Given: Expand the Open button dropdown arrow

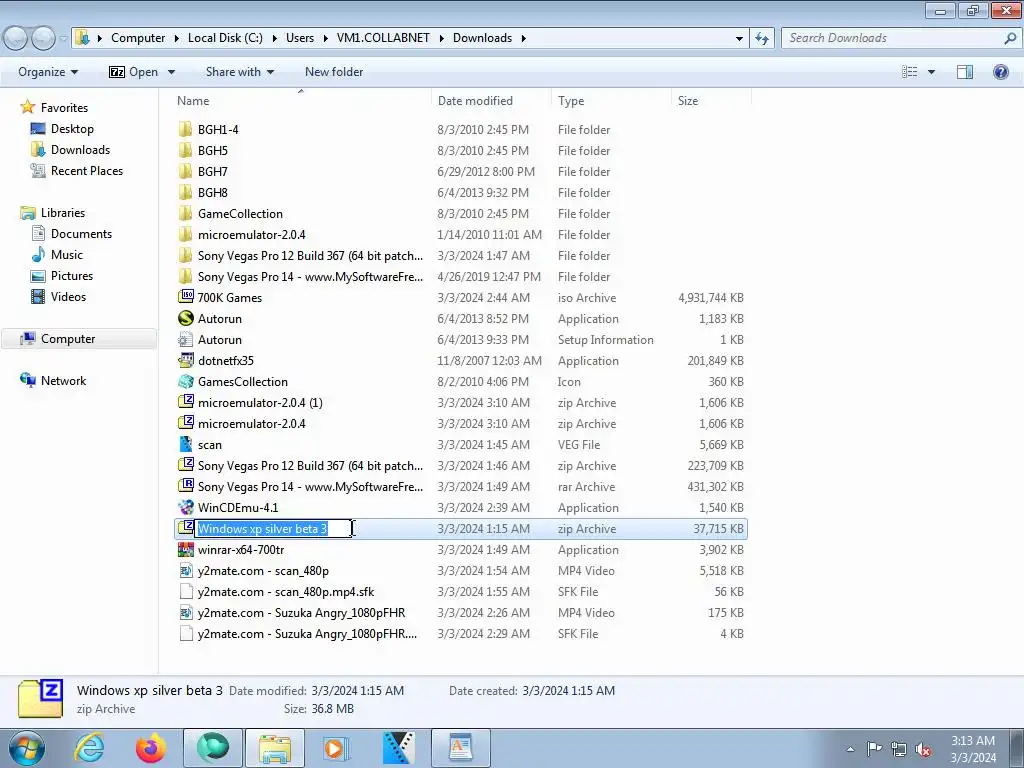Looking at the screenshot, I should 171,72.
